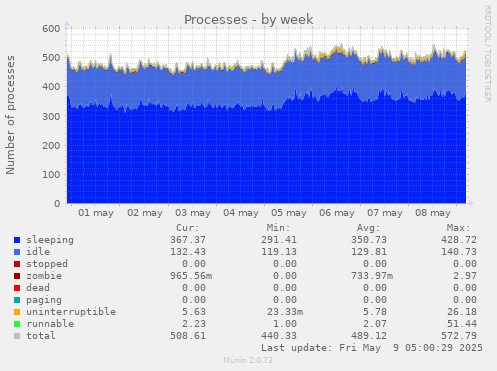Image resolution: width=497 pixels, height=371 pixels.
Task: Select the 'stopped' legend label
Action: click(47, 264)
